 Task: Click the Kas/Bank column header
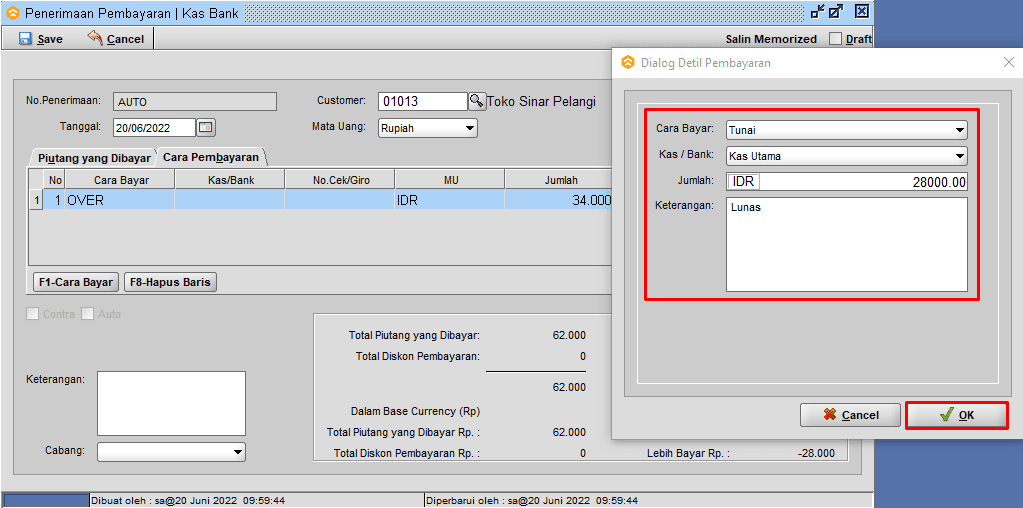pos(230,180)
